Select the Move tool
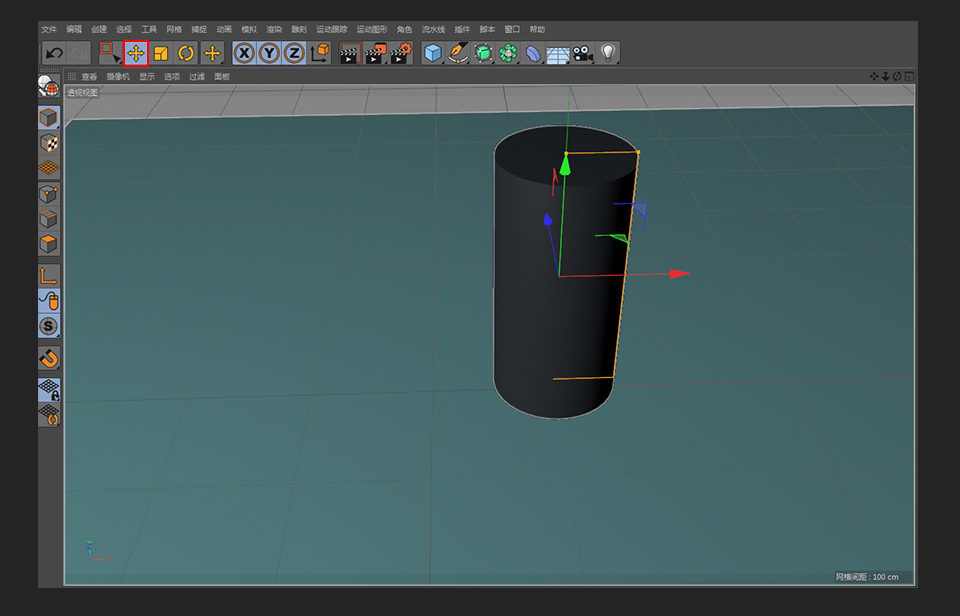The width and height of the screenshot is (960, 616). 138,54
